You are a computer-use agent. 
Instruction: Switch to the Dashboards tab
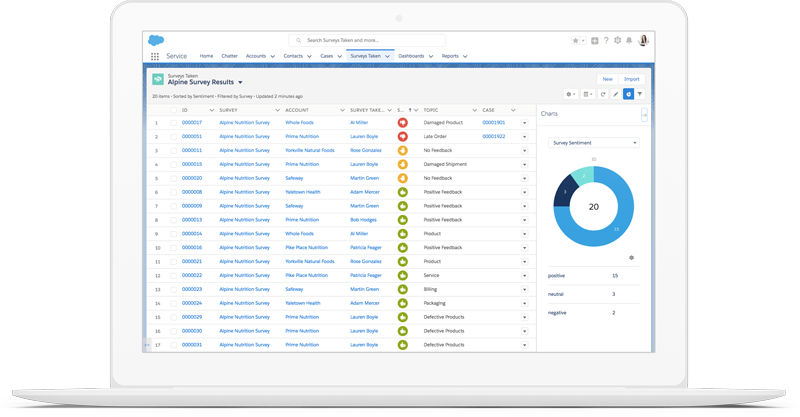tap(411, 56)
